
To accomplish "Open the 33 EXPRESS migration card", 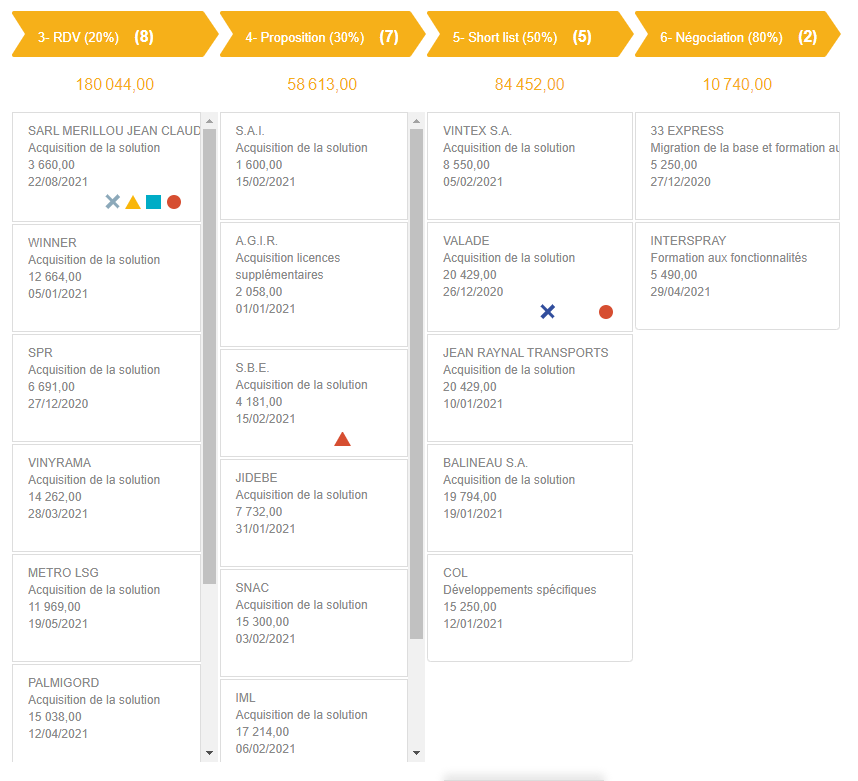I will click(737, 165).
